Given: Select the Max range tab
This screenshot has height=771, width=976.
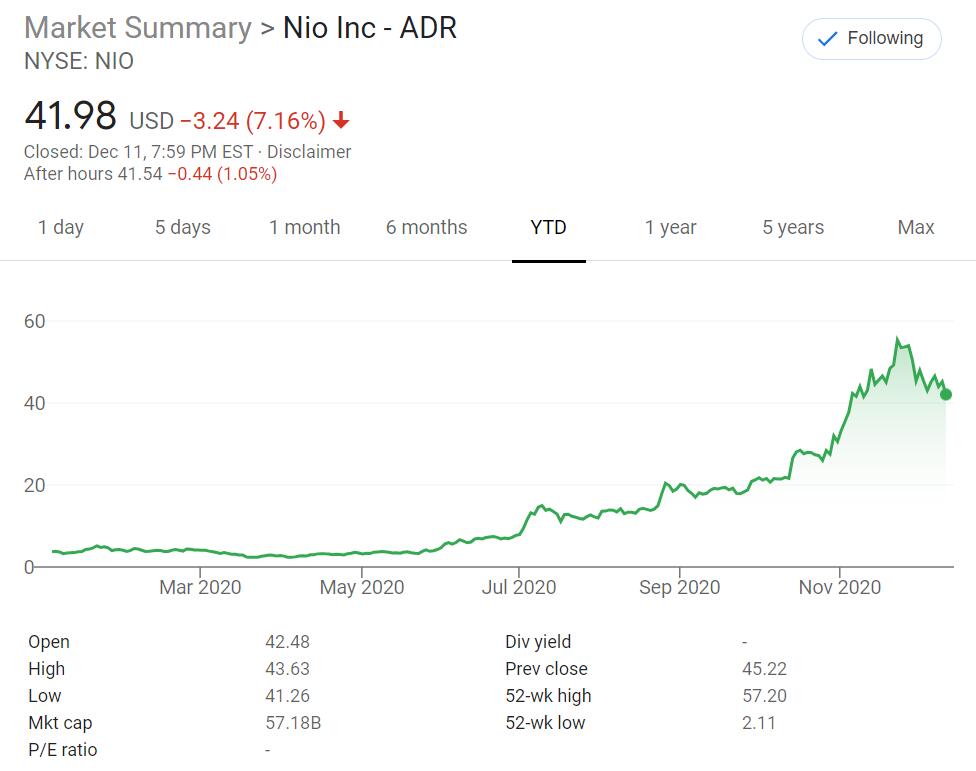Looking at the screenshot, I should (x=916, y=227).
